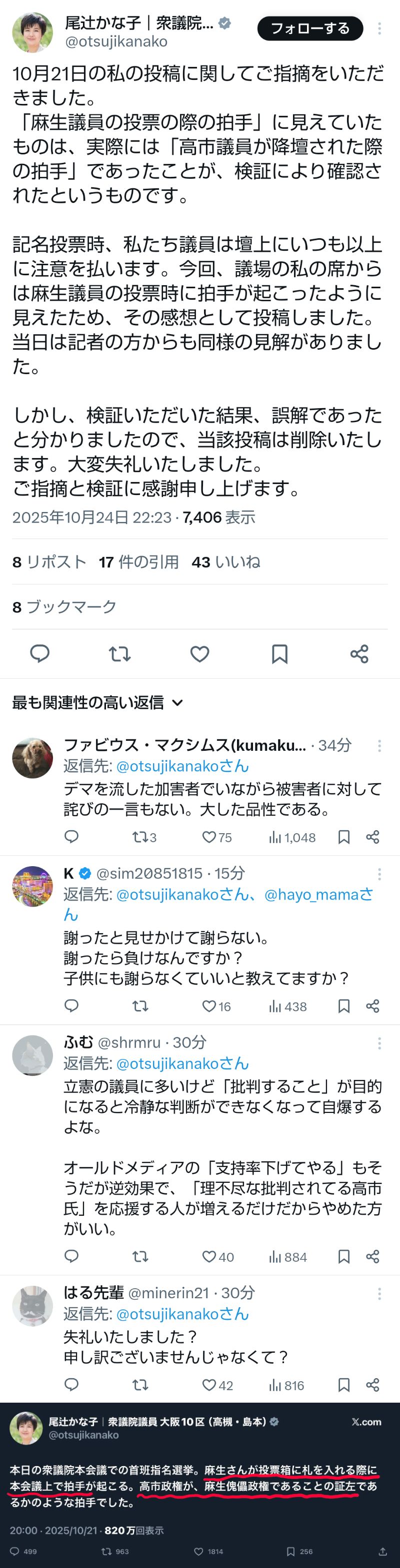This screenshot has width=400, height=1568.
Task: Reply to the main post by 尾辻かな子
Action: tap(39, 654)
